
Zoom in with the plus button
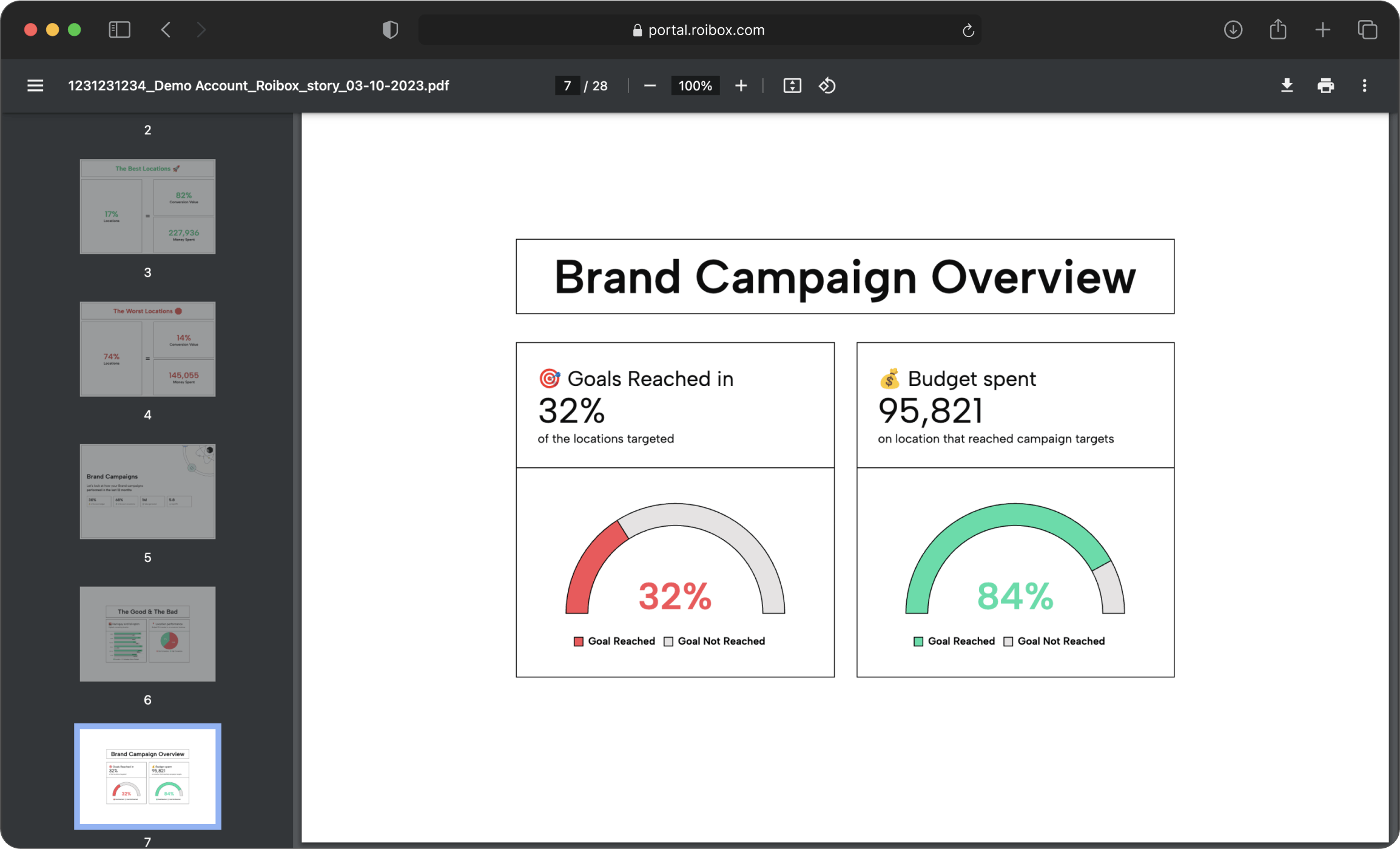741,86
